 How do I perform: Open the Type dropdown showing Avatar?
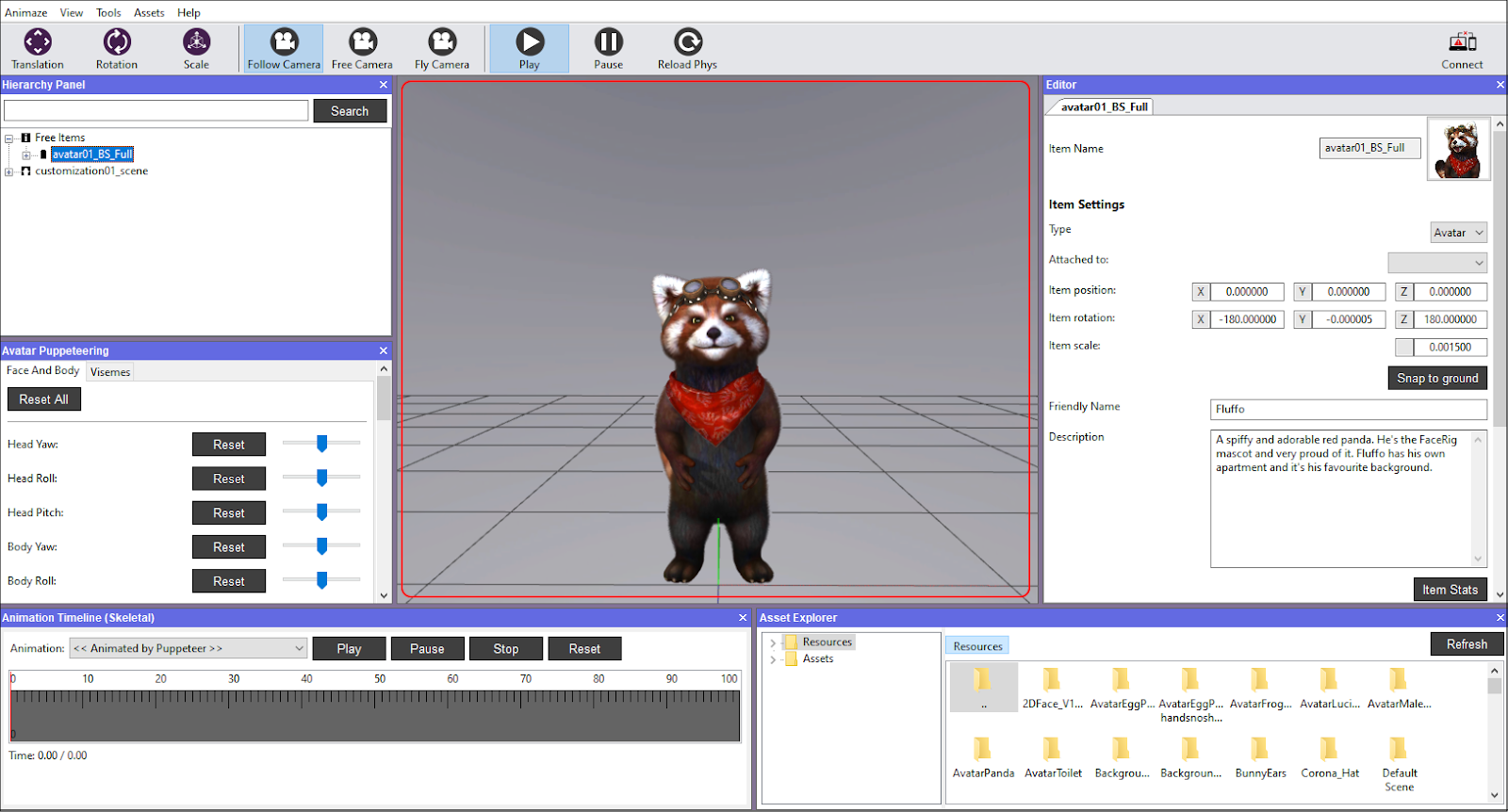(x=1458, y=233)
